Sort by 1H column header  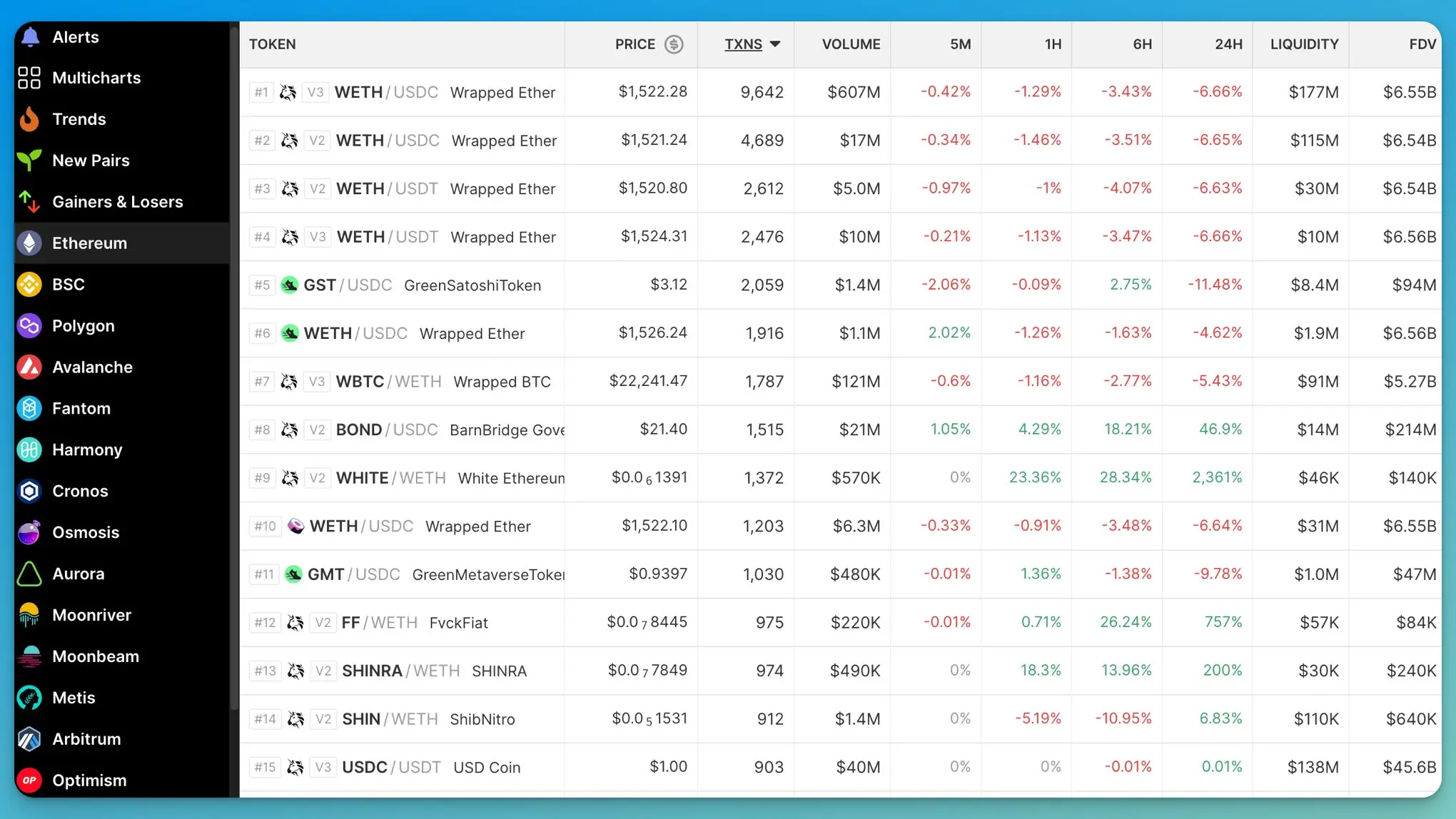coord(1053,44)
